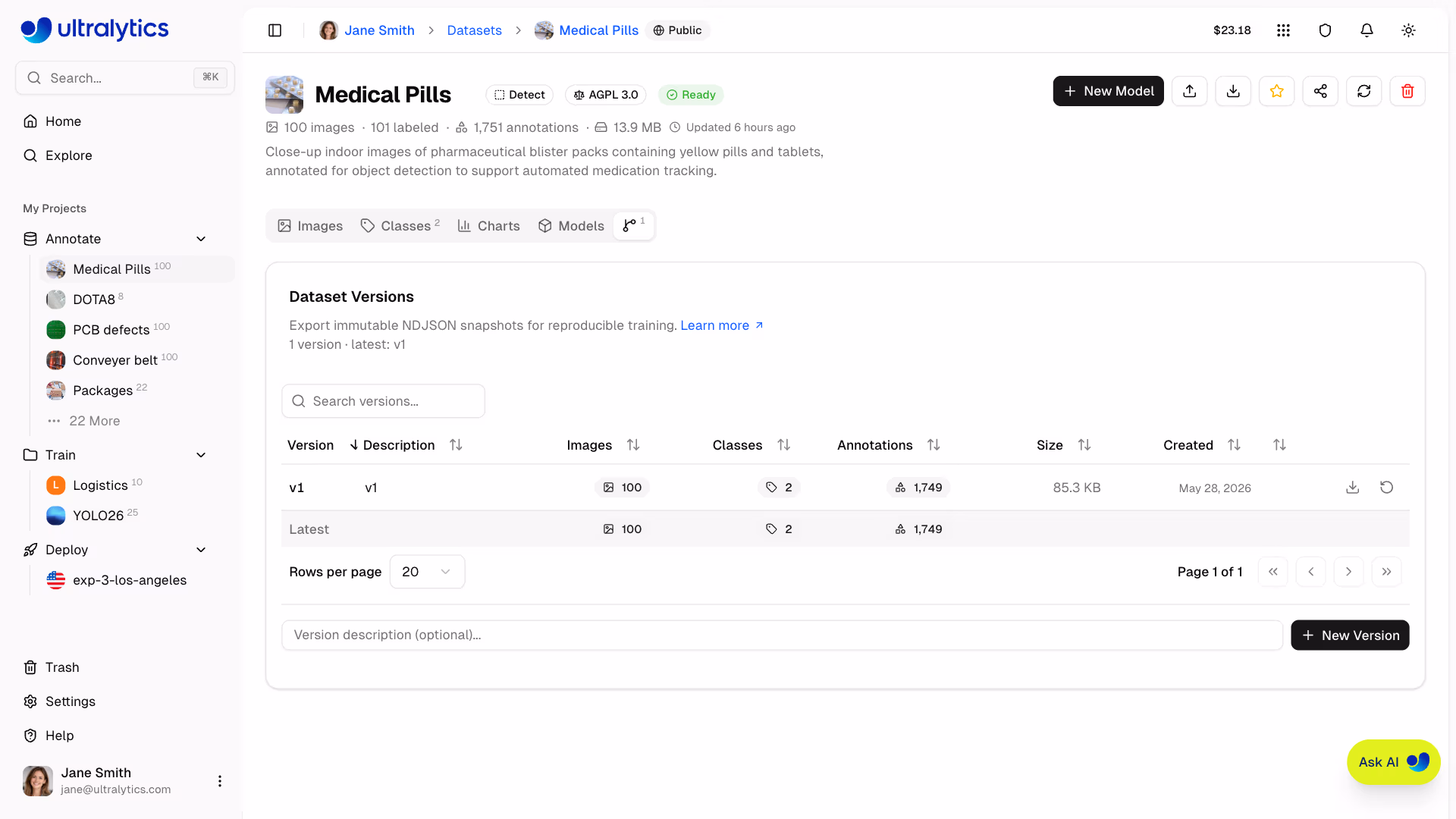1456x819 pixels.
Task: Click Medical Pills breadcrumb link
Action: coord(587,30)
